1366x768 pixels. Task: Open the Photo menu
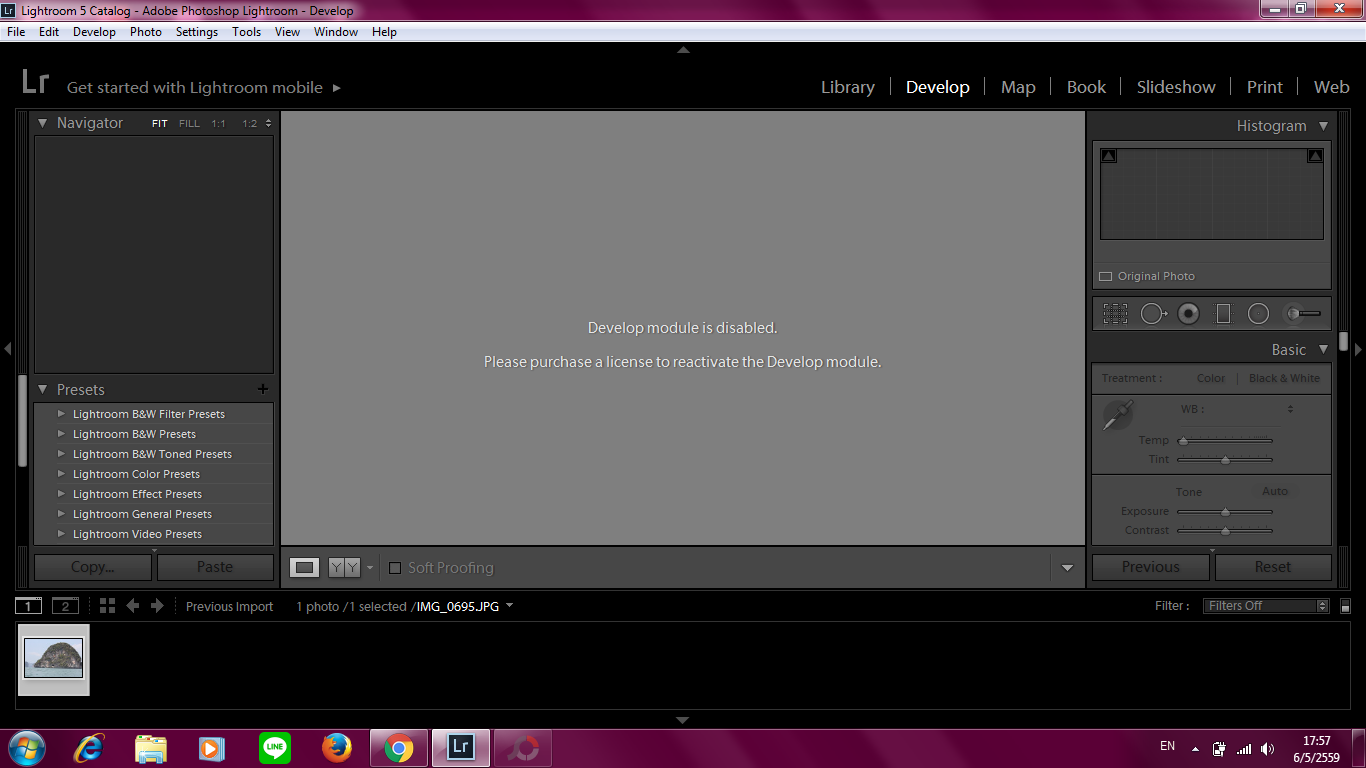click(145, 32)
